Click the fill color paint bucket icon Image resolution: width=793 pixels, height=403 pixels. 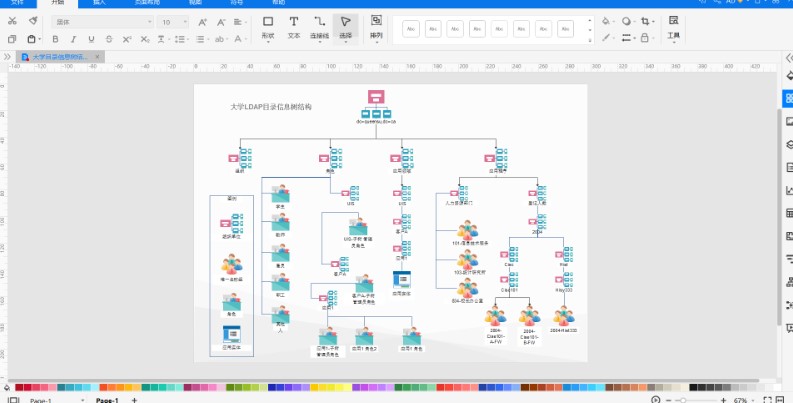point(606,21)
